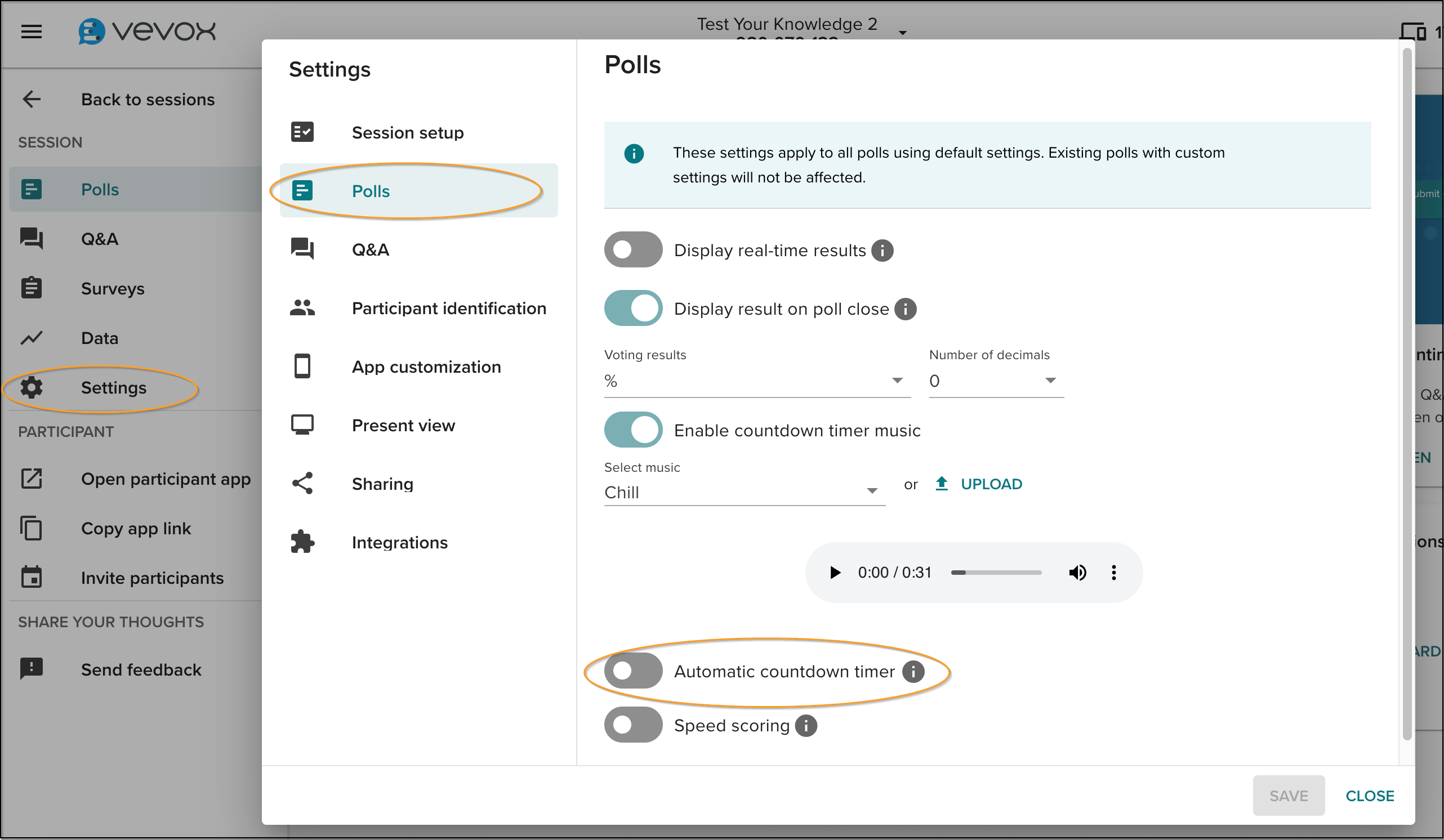1444x840 pixels.
Task: Enable Display real-time results toggle
Action: click(x=632, y=250)
